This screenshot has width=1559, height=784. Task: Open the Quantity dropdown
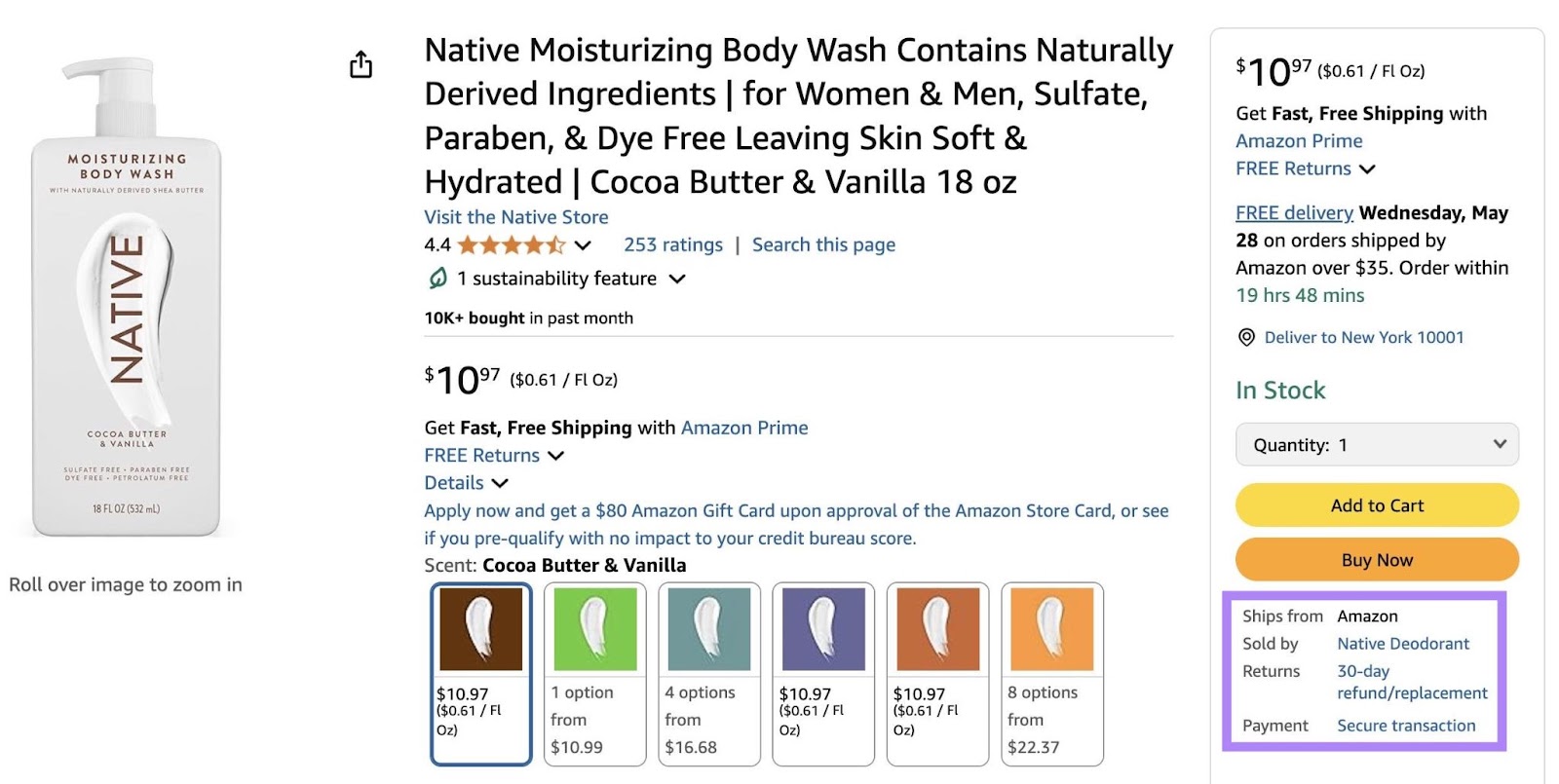pyautogui.click(x=1376, y=444)
